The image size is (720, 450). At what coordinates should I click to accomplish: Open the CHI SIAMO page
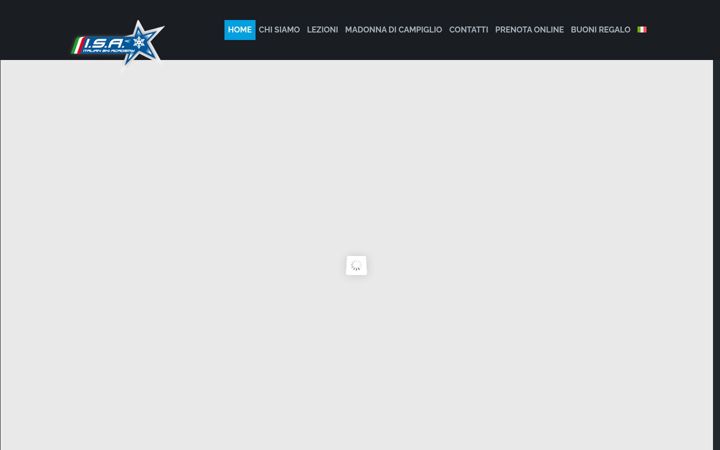pyautogui.click(x=279, y=30)
